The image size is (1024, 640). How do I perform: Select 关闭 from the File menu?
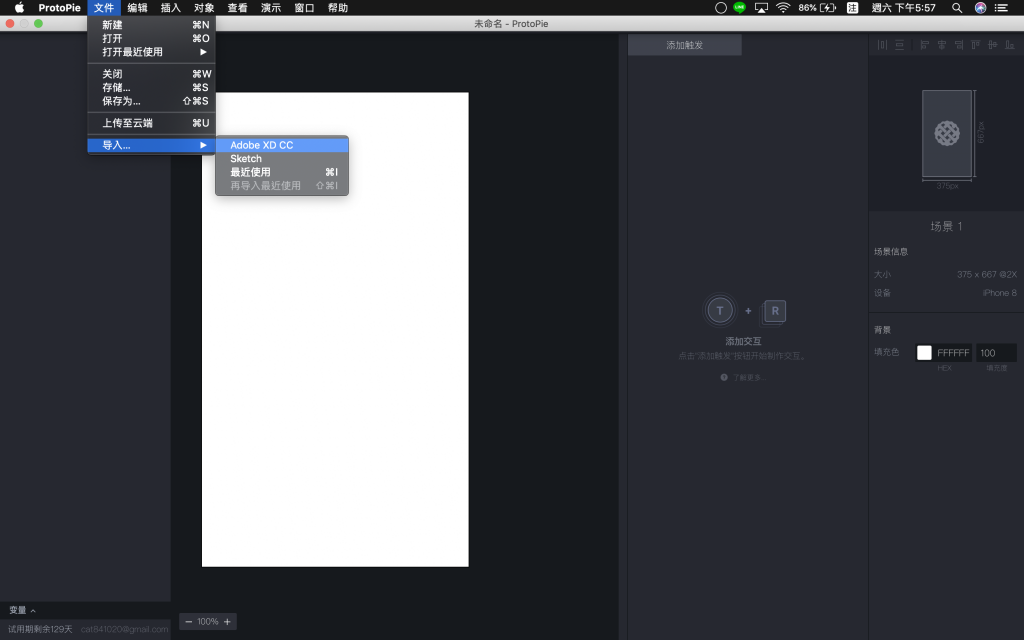point(152,74)
